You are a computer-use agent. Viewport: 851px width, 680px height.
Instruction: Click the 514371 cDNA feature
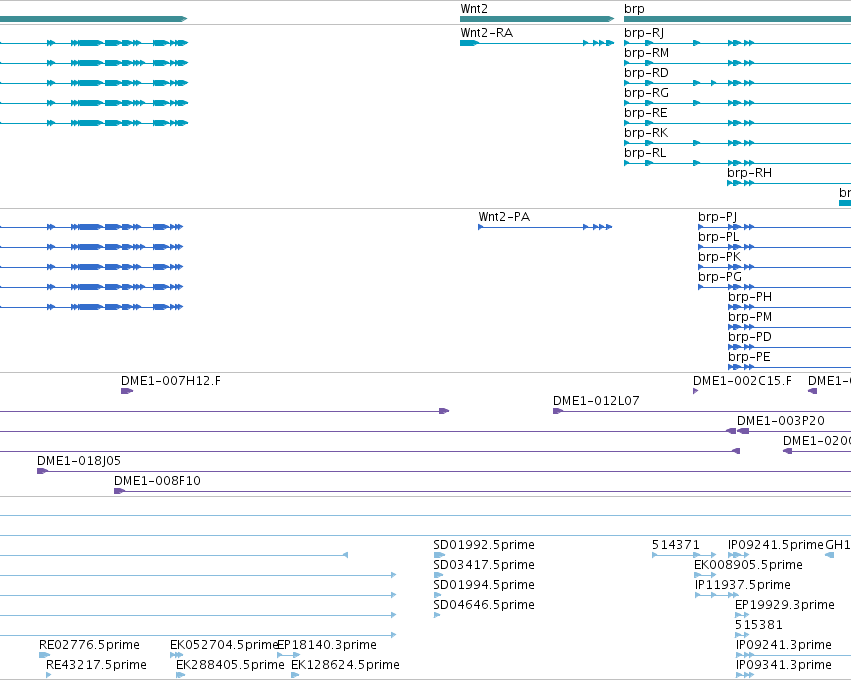[x=684, y=555]
